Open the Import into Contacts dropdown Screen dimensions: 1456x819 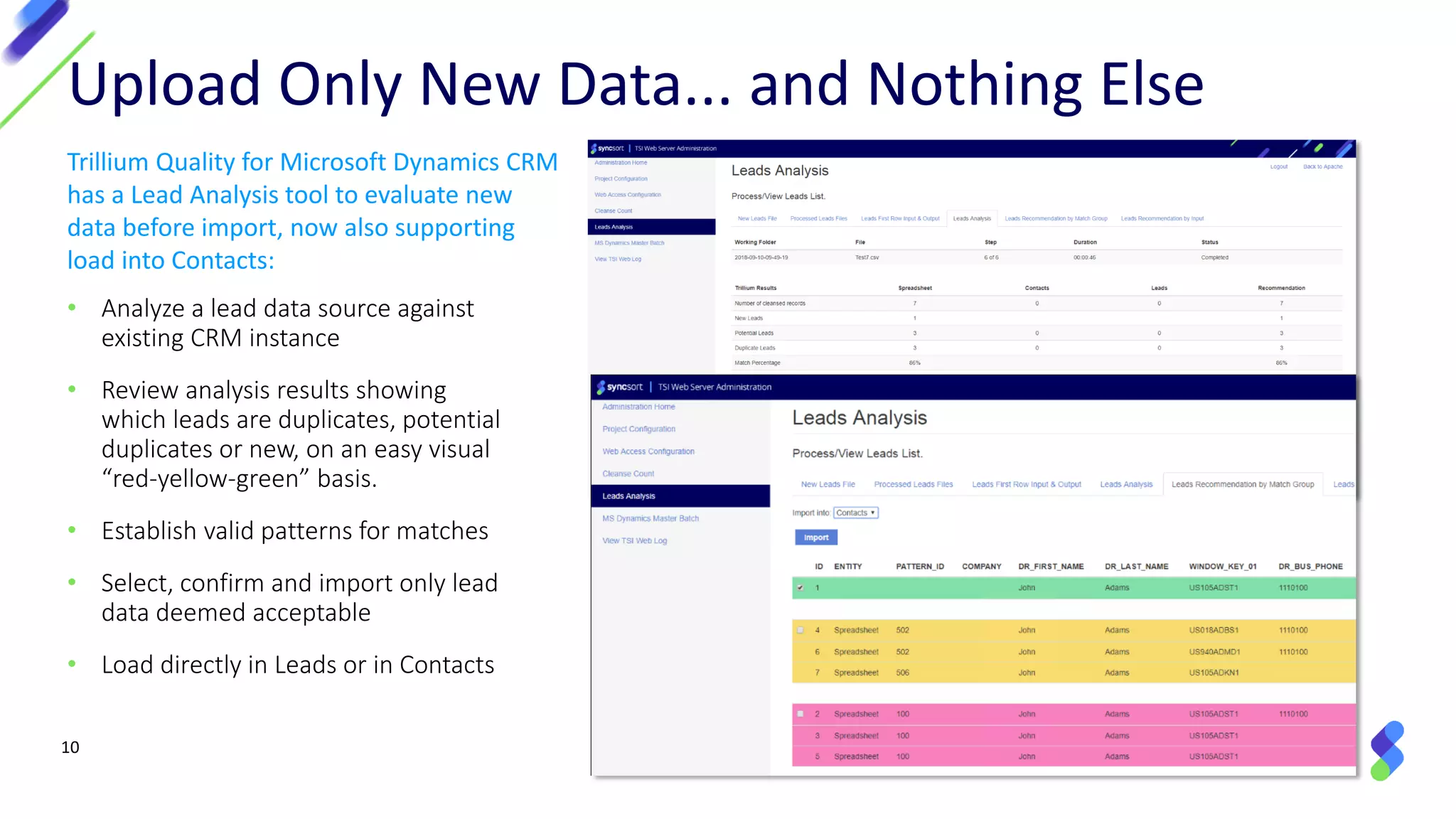856,513
